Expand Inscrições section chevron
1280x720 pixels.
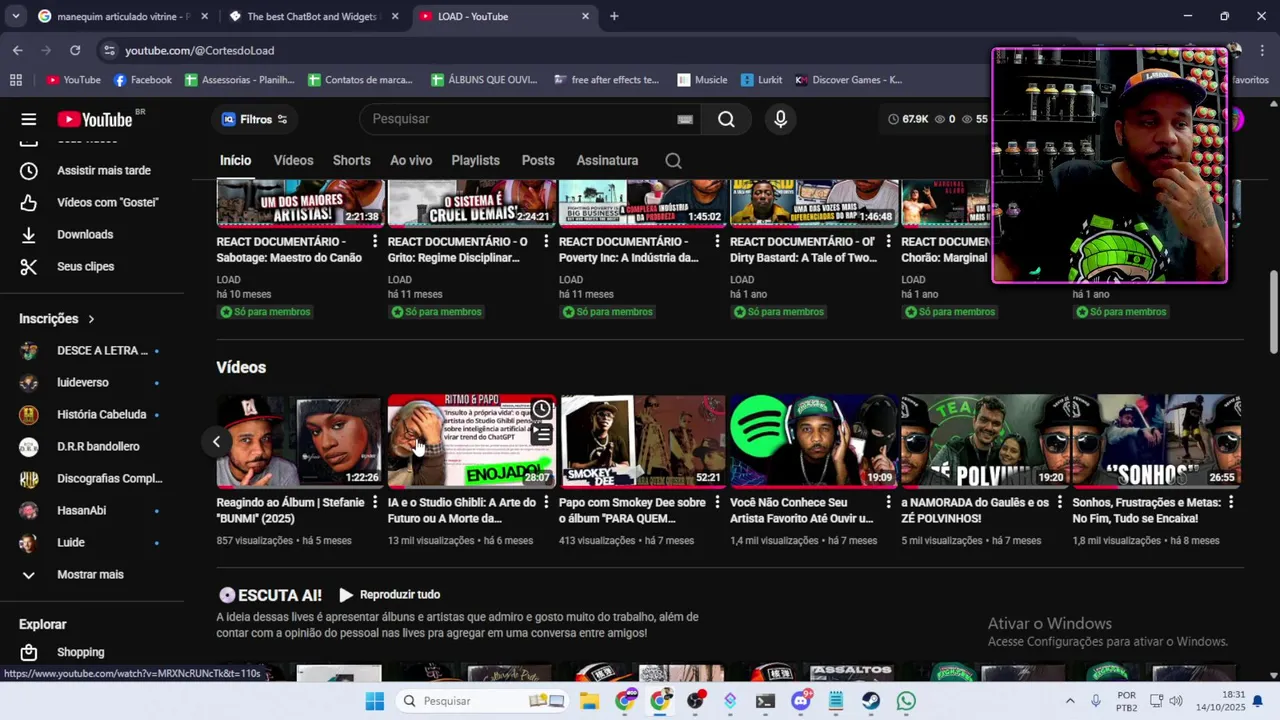(91, 319)
